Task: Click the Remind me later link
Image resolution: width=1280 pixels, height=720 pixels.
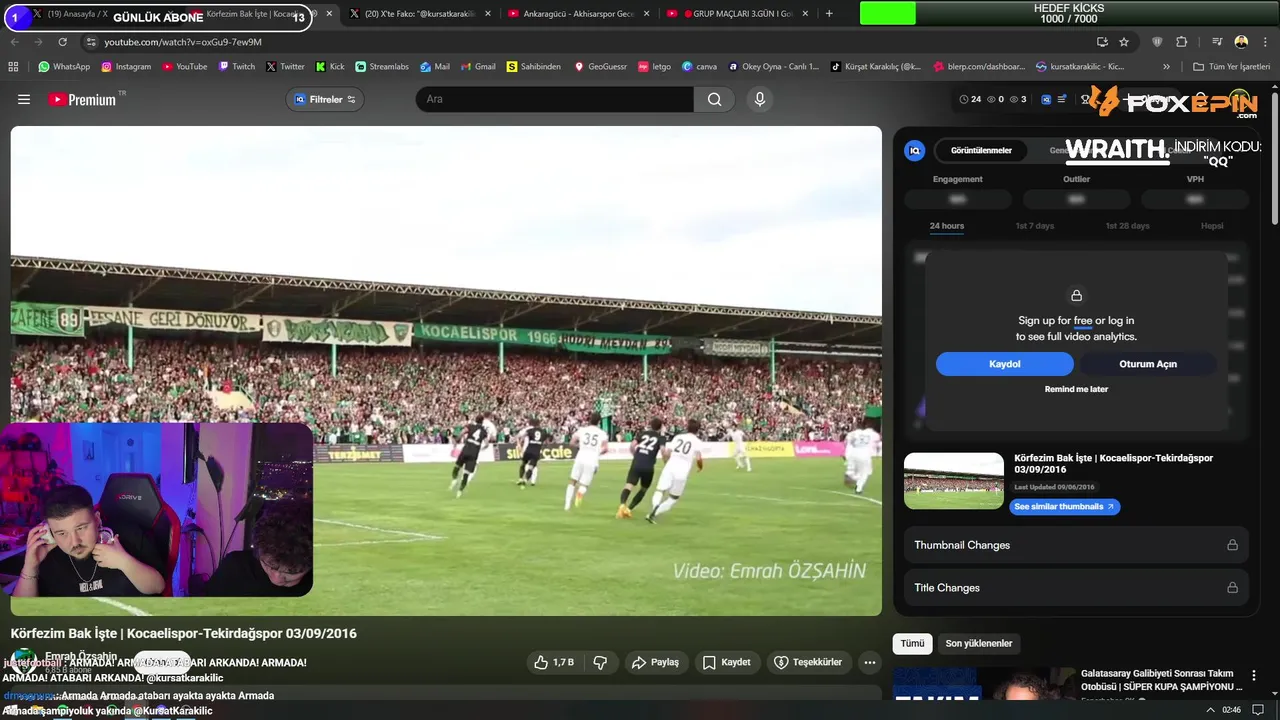Action: point(1076,389)
